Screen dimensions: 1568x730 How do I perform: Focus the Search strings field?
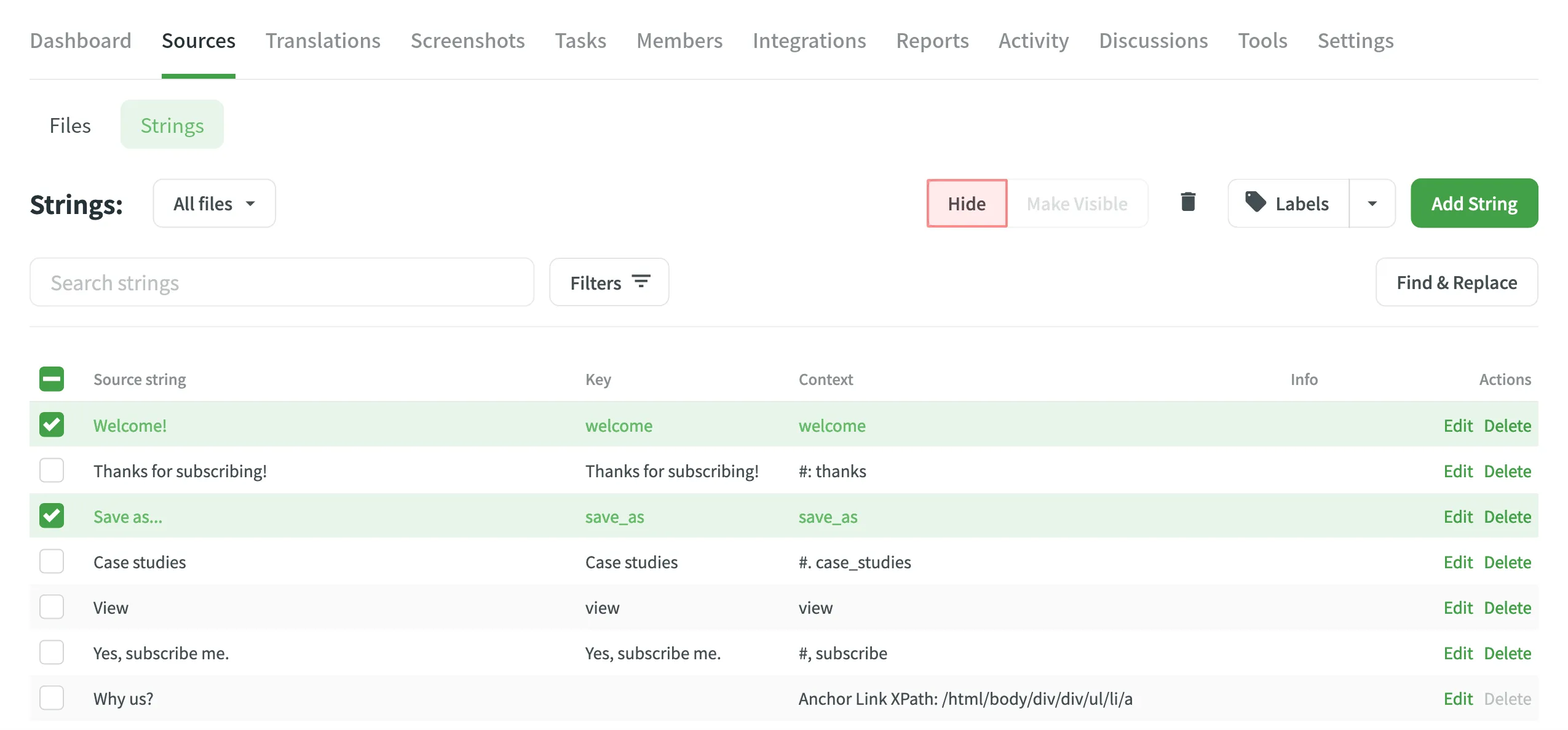tap(282, 282)
